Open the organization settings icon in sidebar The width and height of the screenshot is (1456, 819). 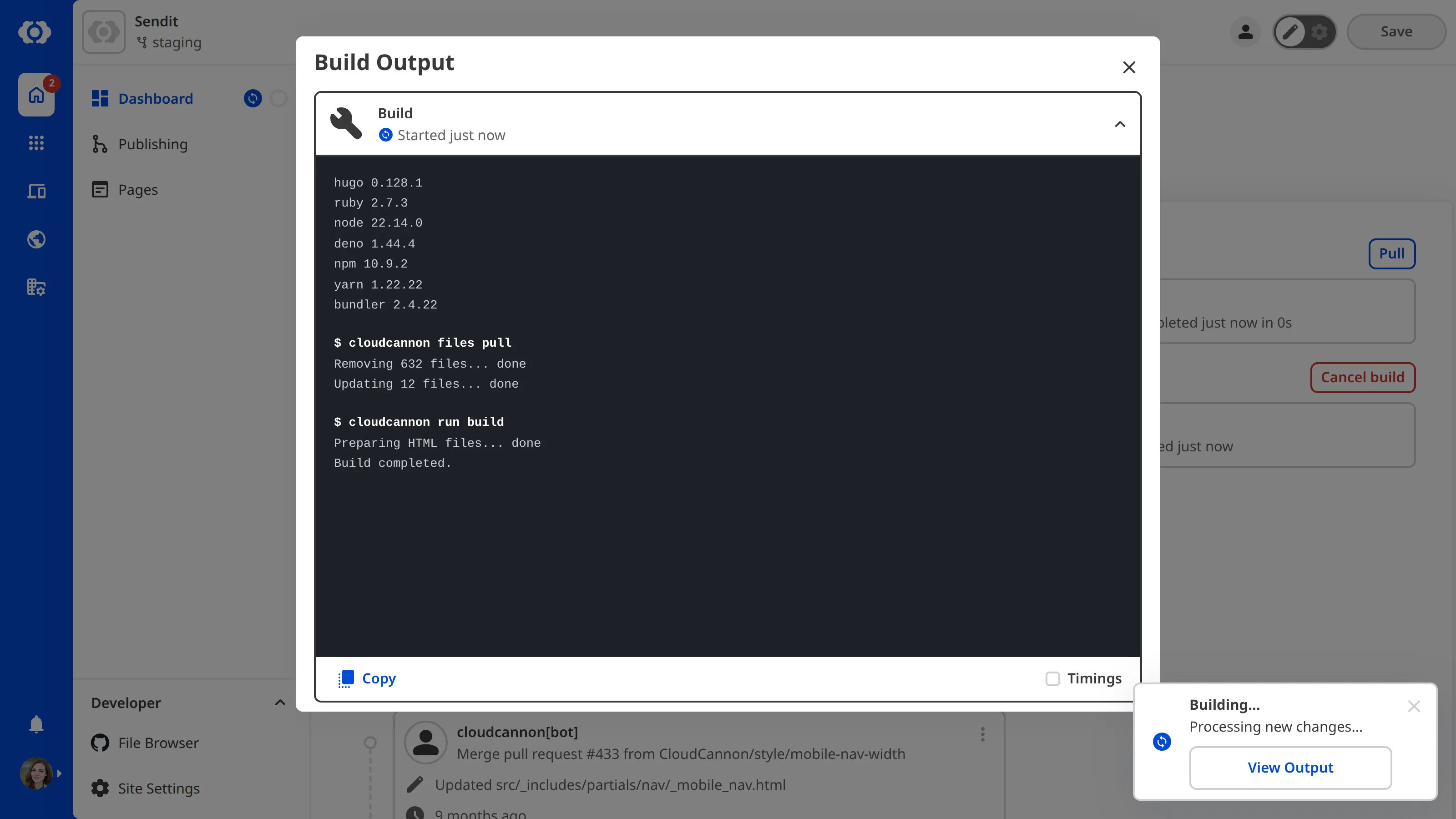click(x=36, y=287)
